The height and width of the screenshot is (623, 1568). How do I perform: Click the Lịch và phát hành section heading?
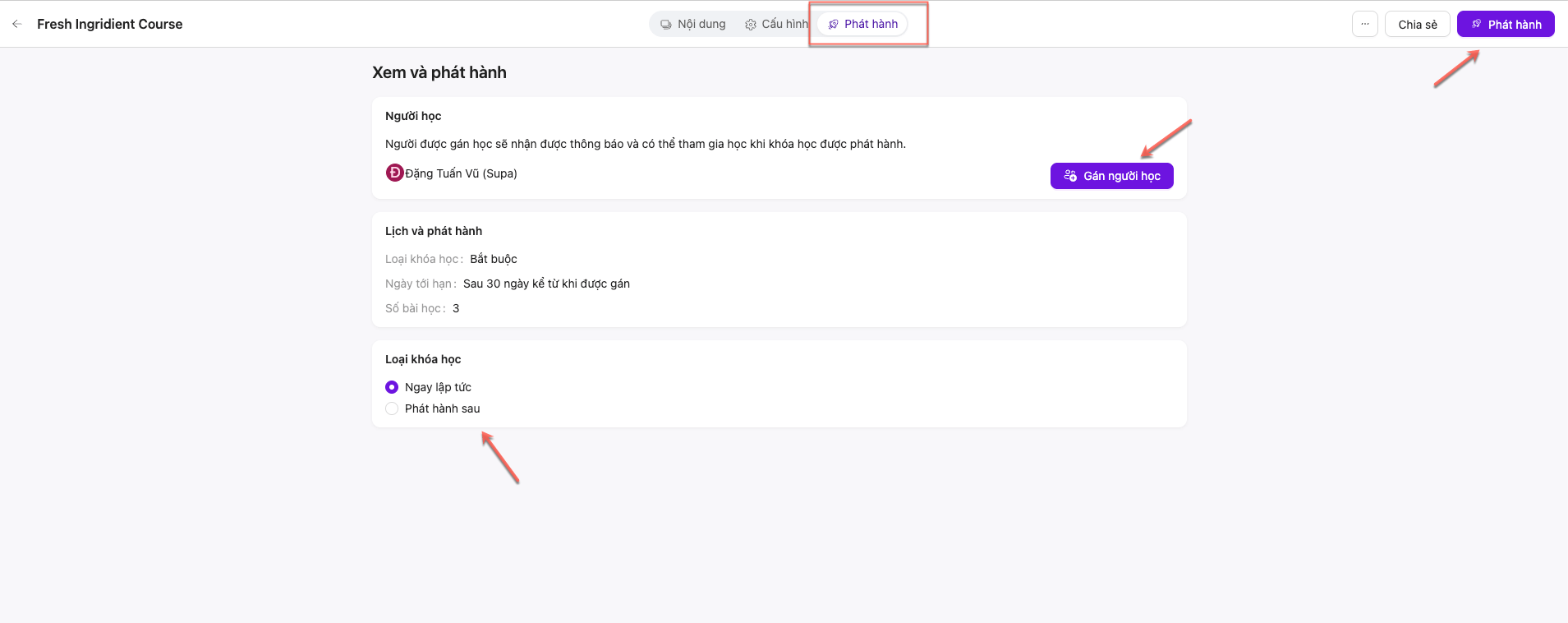pos(434,231)
